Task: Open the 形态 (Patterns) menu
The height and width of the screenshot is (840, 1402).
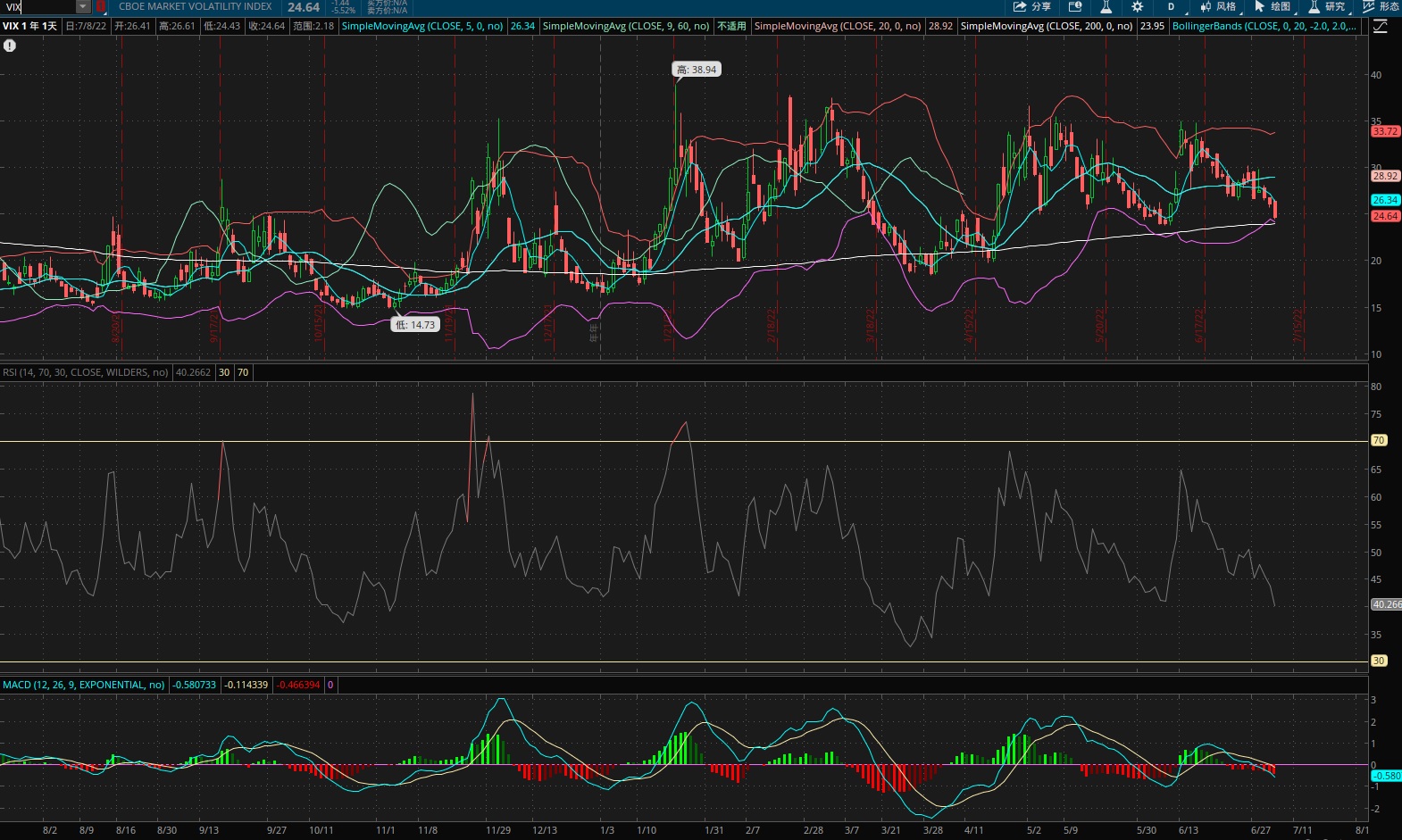Action: click(x=1381, y=7)
